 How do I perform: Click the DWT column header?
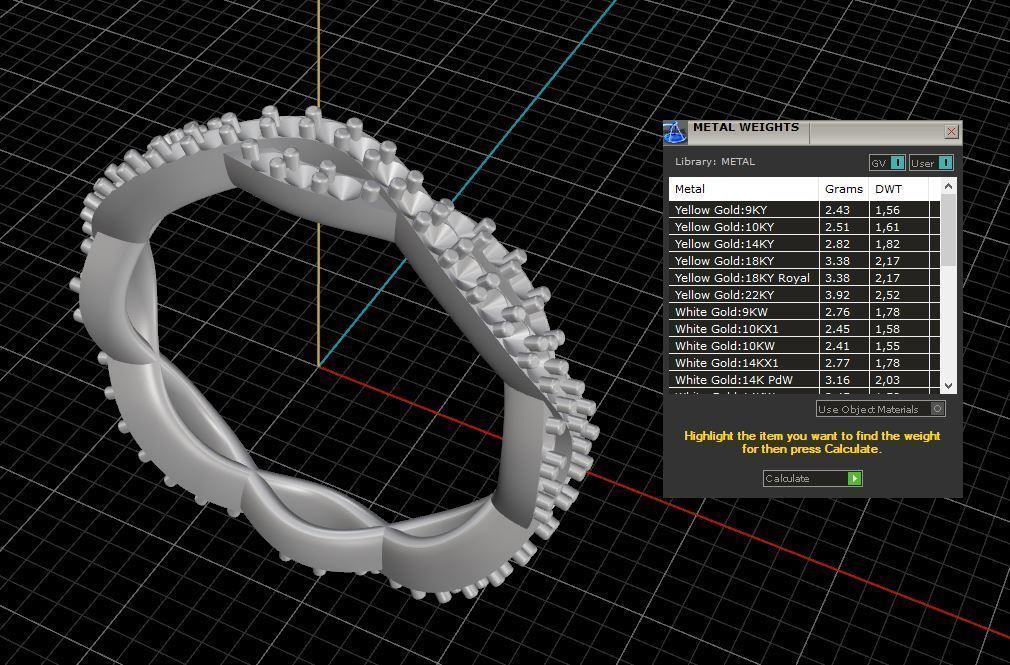tap(899, 189)
